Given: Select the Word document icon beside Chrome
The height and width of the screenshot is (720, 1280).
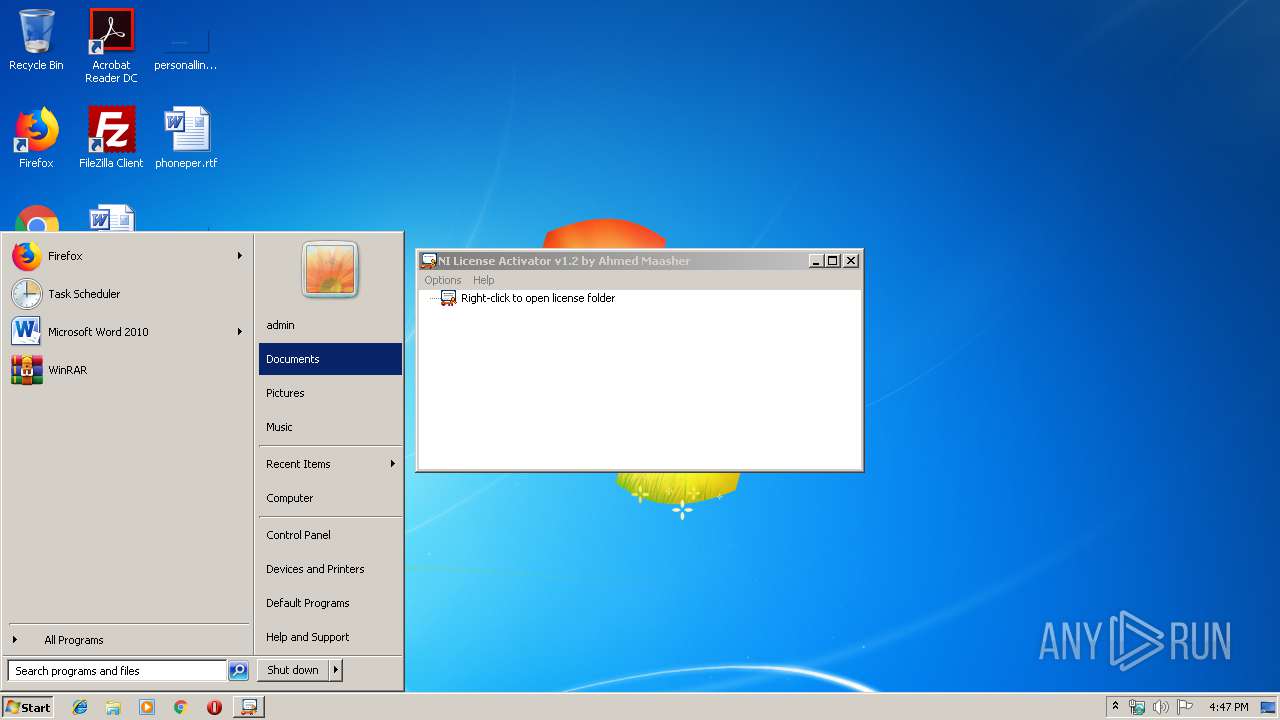Looking at the screenshot, I should (x=111, y=218).
